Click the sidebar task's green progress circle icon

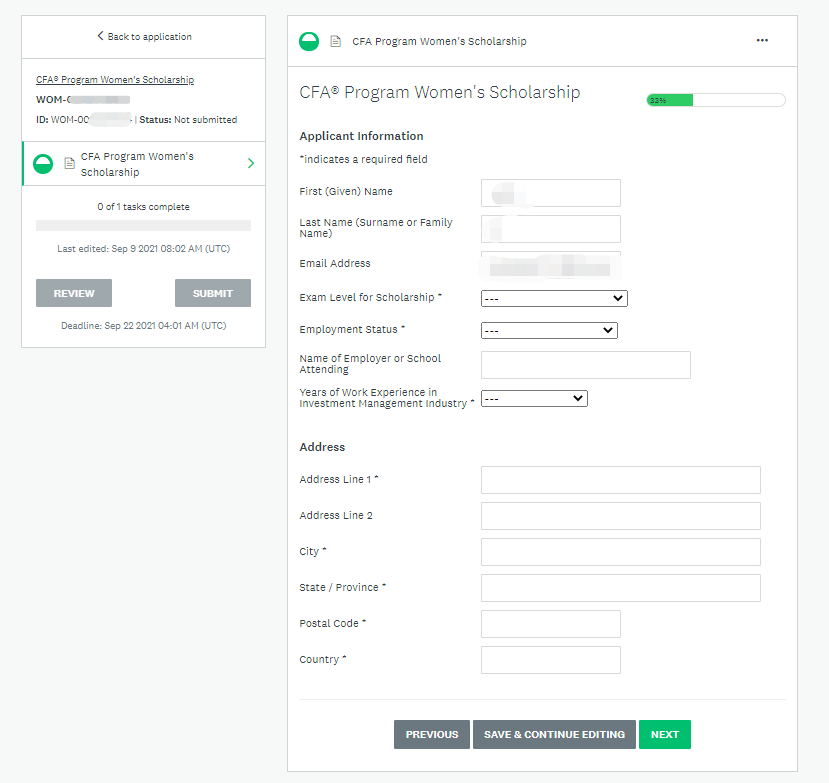[x=43, y=164]
